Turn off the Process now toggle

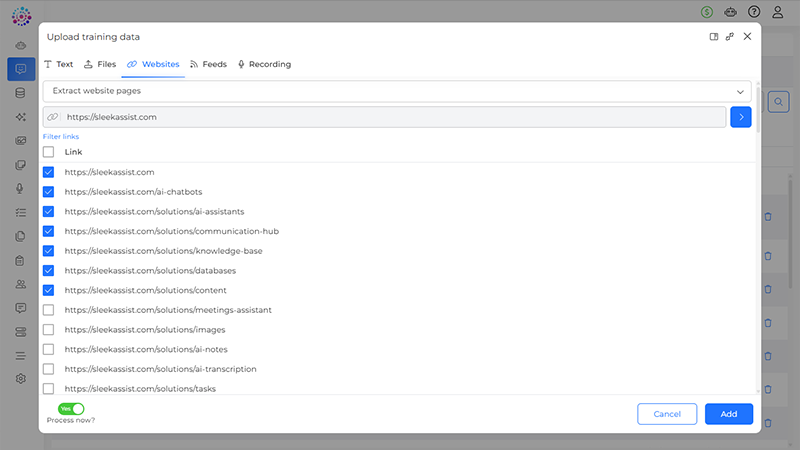[x=71, y=408]
